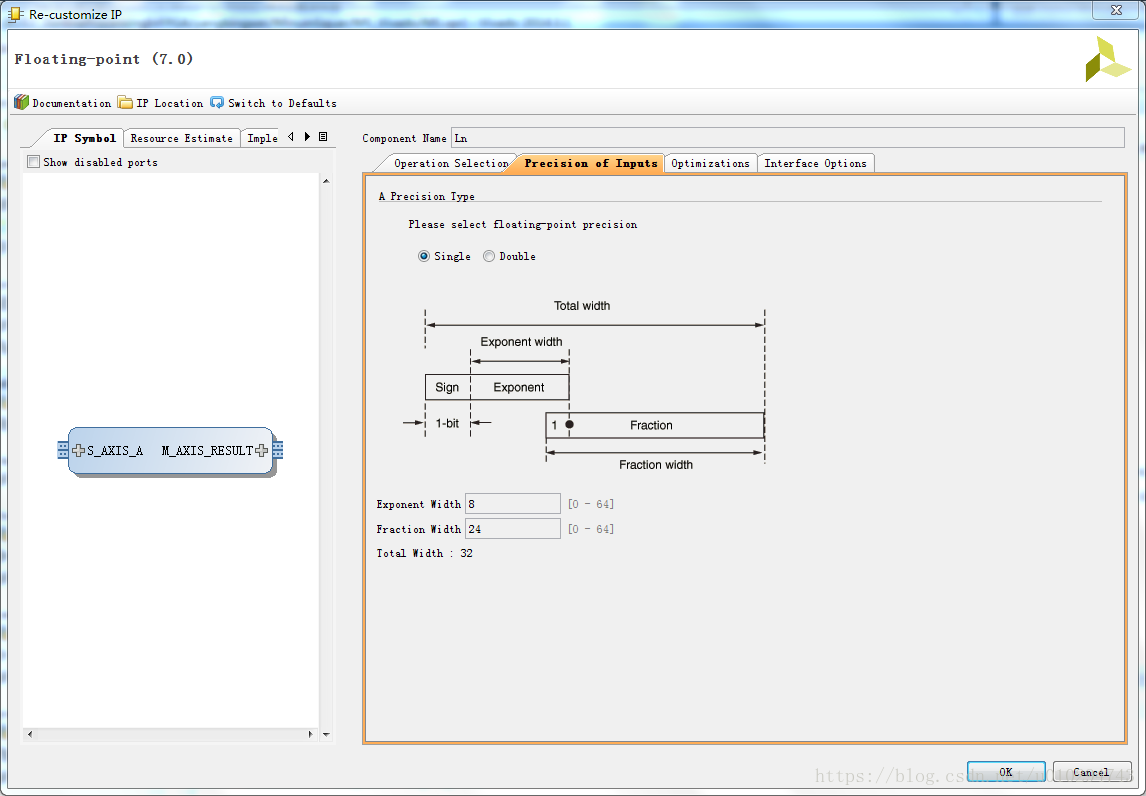
Task: Open the Operation Selection tab
Action: [450, 163]
